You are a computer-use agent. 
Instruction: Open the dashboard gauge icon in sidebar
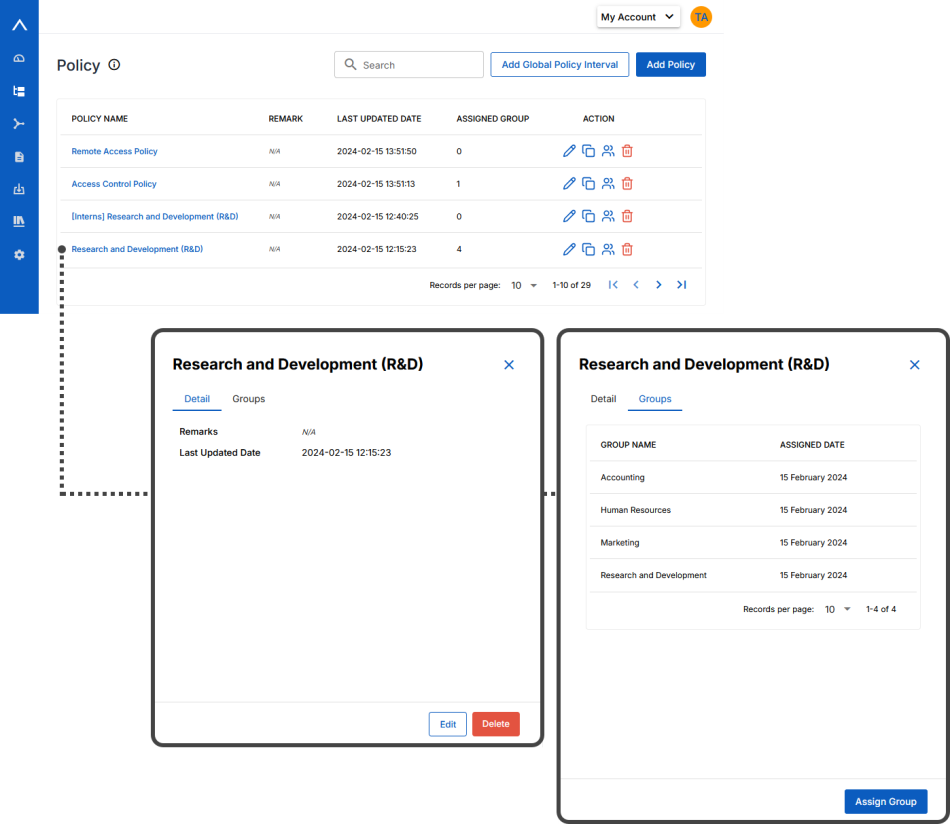tap(19, 59)
